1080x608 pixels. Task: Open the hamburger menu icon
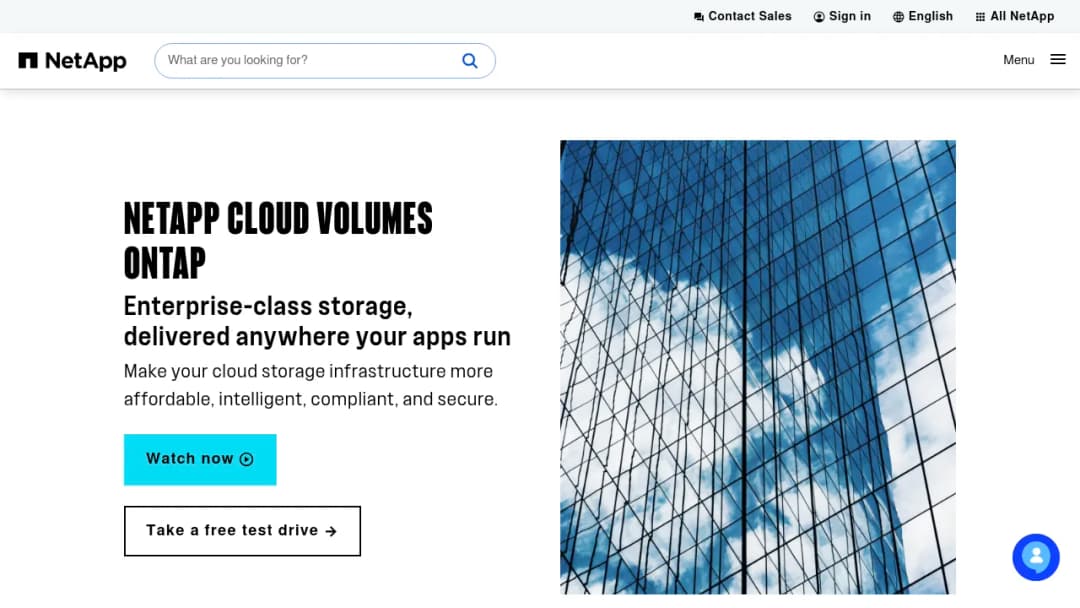click(x=1058, y=60)
